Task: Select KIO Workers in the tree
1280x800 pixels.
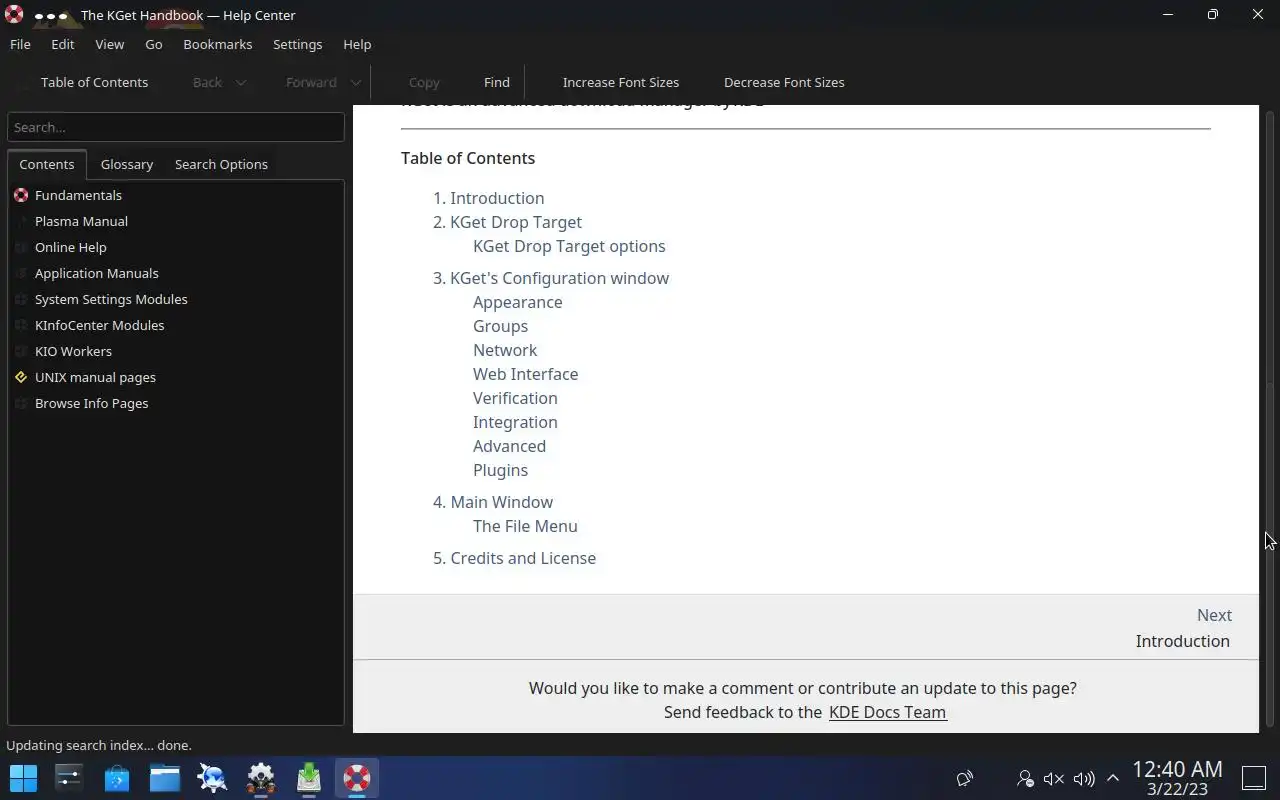Action: (x=73, y=351)
